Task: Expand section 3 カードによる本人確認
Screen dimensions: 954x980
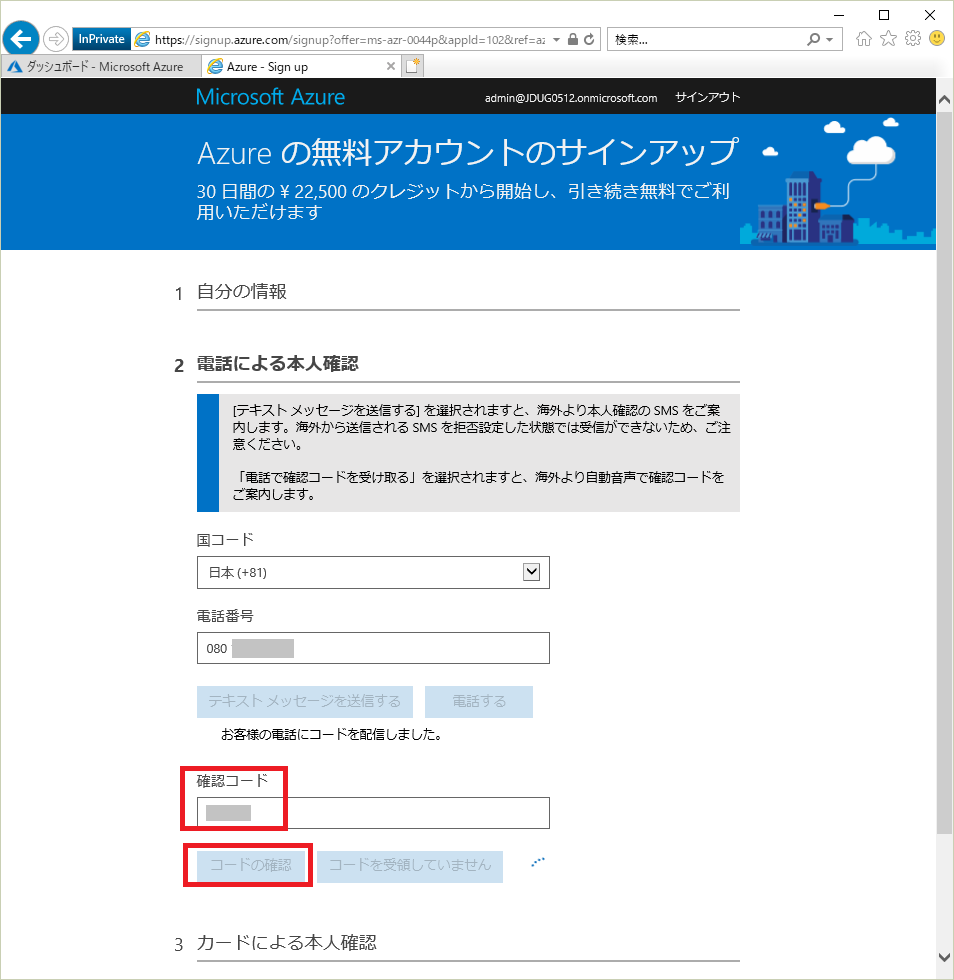Action: [287, 942]
